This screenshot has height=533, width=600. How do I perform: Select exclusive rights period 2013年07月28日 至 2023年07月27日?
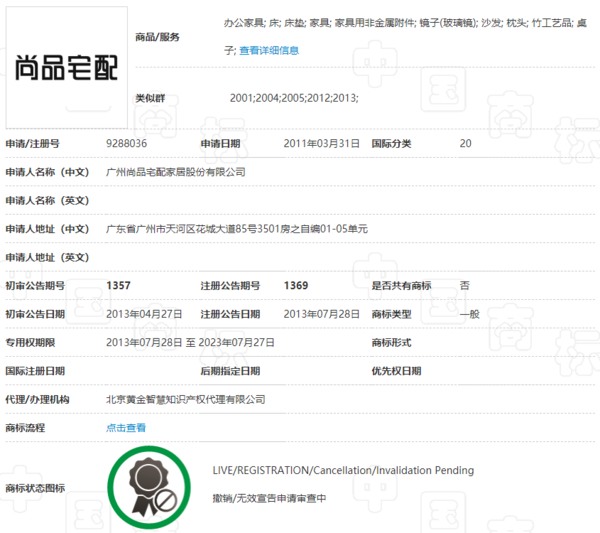[190, 342]
